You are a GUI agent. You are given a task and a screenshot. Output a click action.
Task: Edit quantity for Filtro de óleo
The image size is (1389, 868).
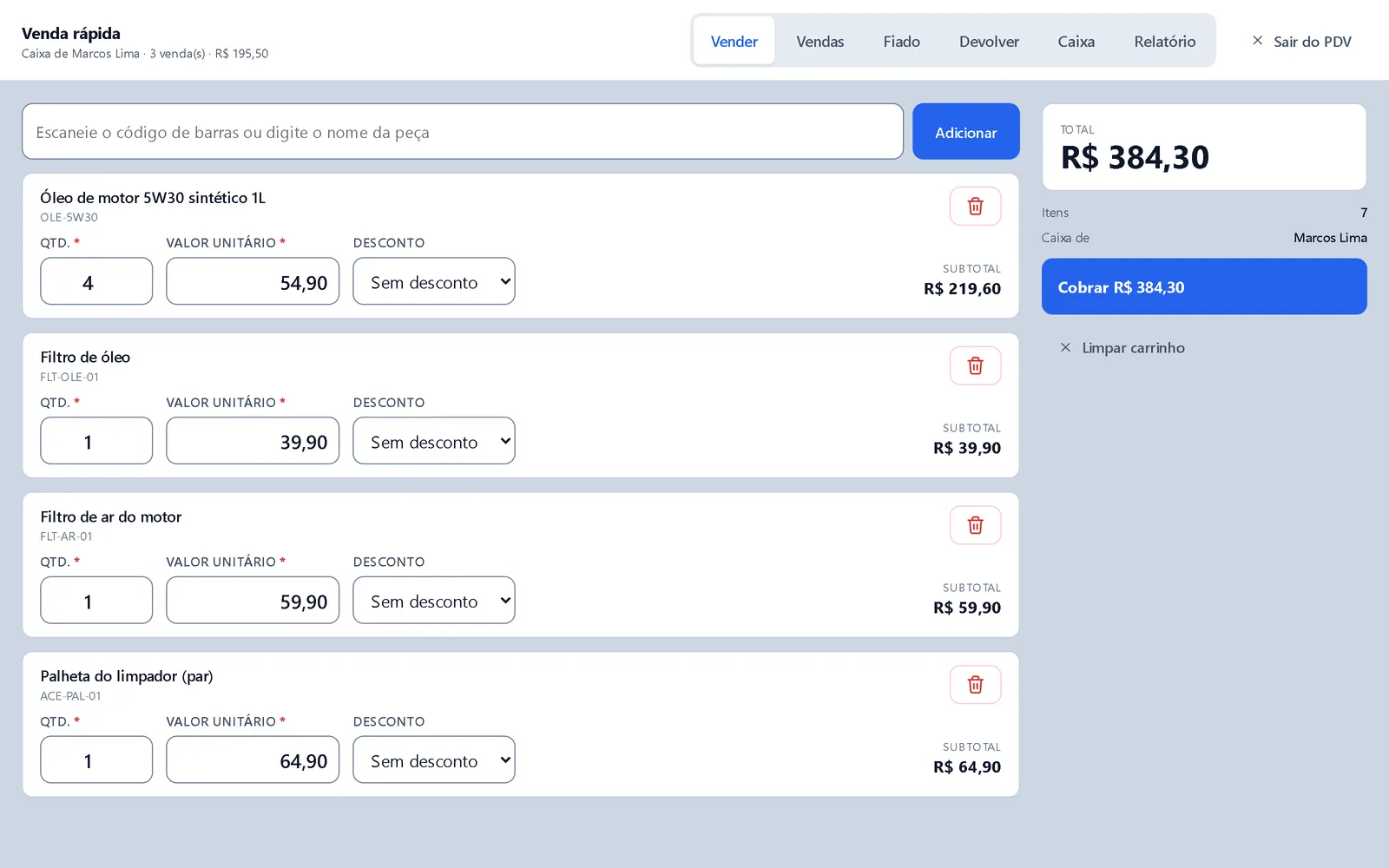(x=96, y=441)
